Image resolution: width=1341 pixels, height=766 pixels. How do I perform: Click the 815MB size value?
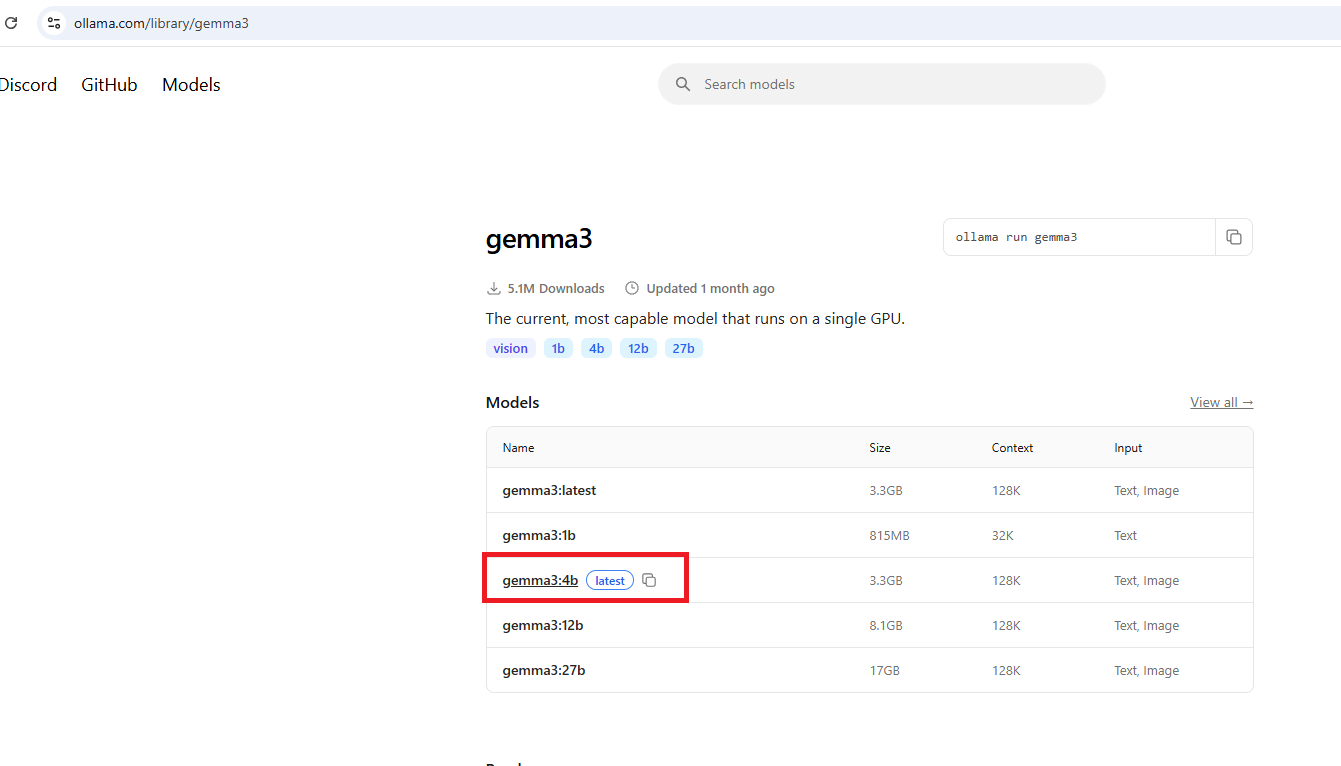(889, 536)
